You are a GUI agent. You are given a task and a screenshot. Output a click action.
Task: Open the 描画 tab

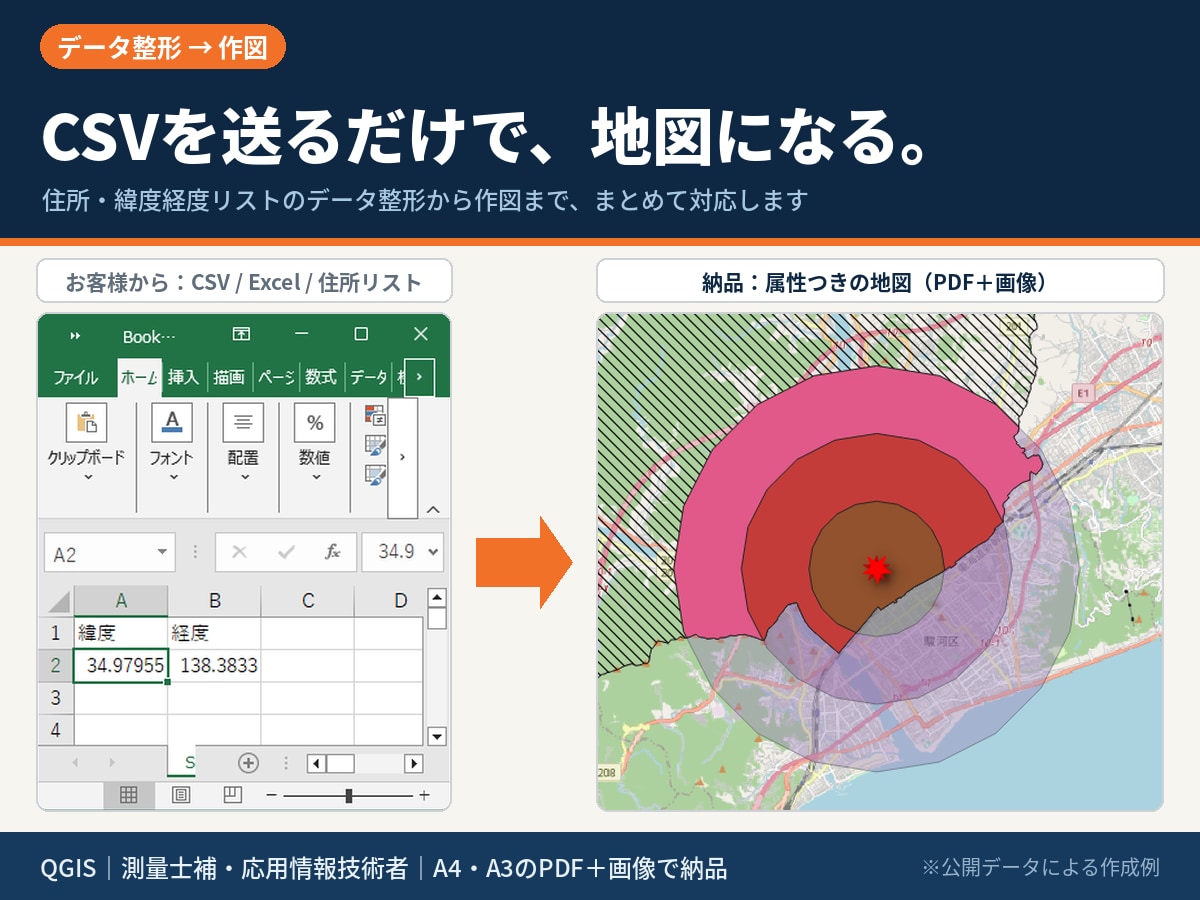point(229,377)
